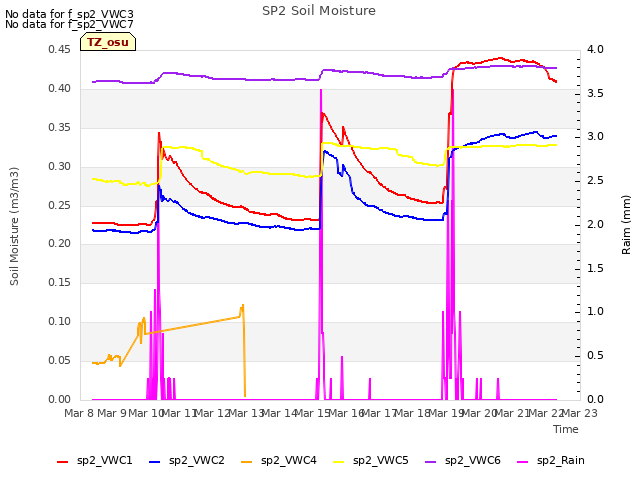Click the 0.25 left axis value

60,205
